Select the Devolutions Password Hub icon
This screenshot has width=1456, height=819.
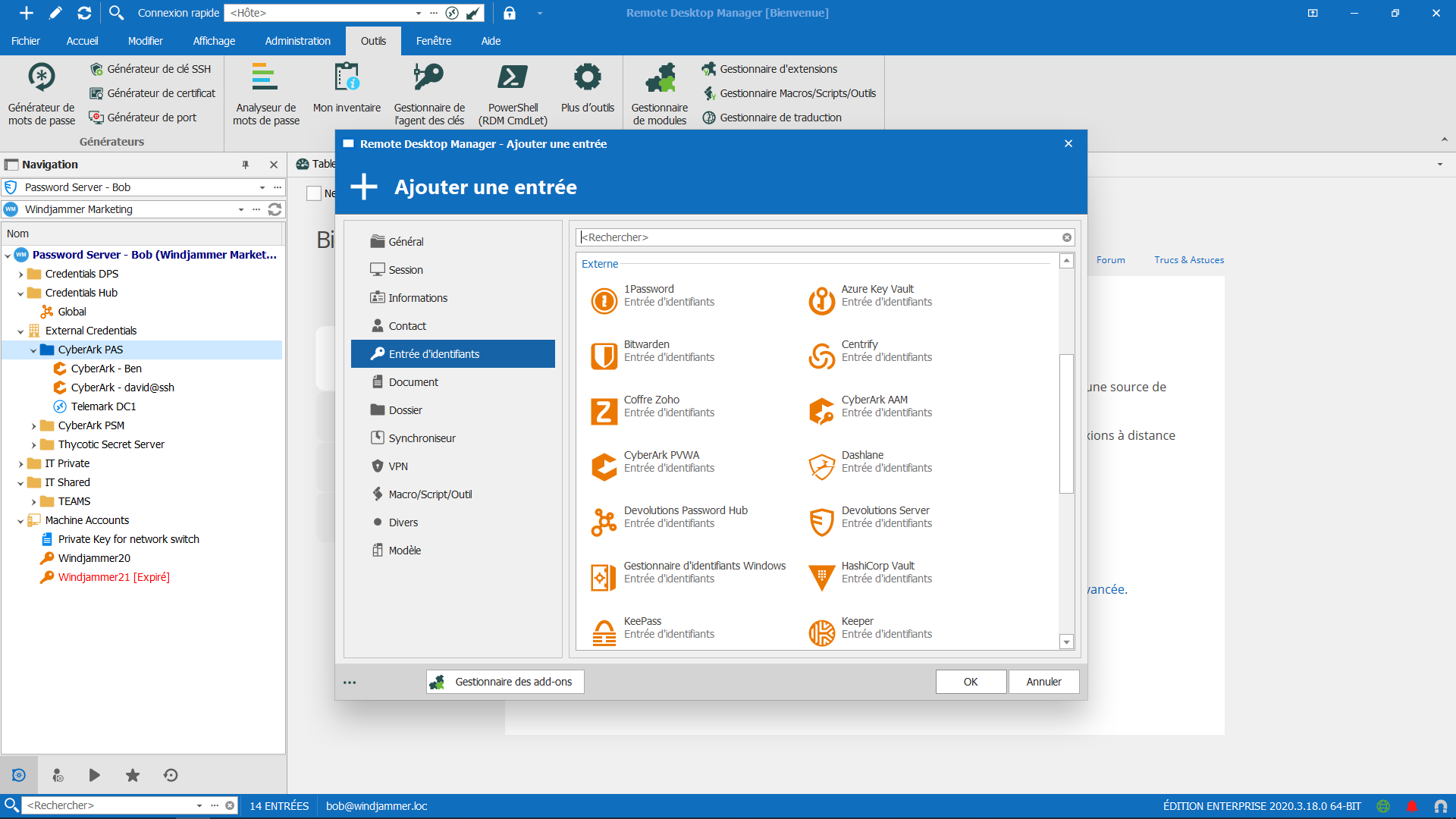pos(602,517)
